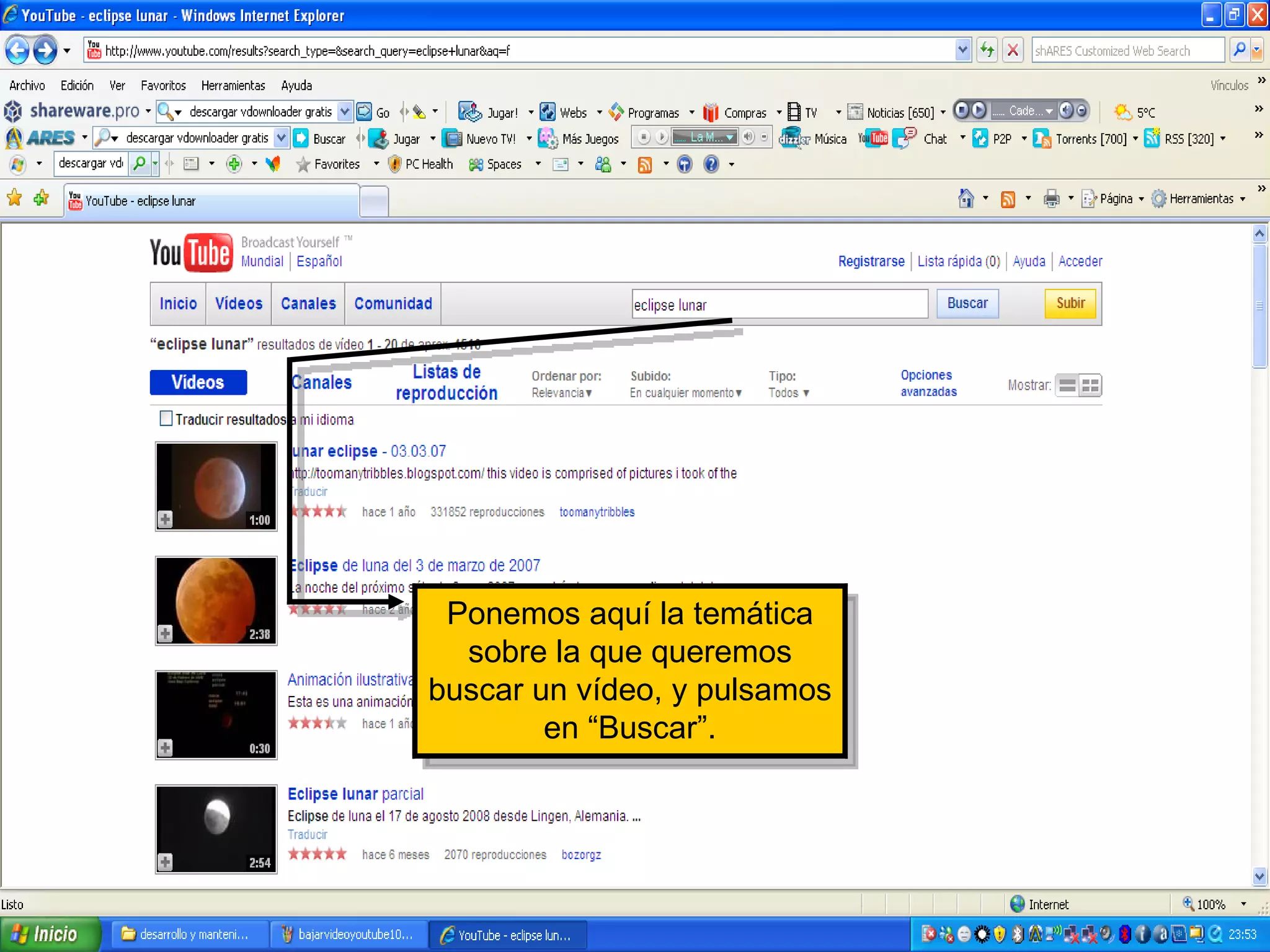Open the recent pages dropdown next to Forward
Image resolution: width=1270 pixels, height=952 pixels.
pyautogui.click(x=66, y=51)
